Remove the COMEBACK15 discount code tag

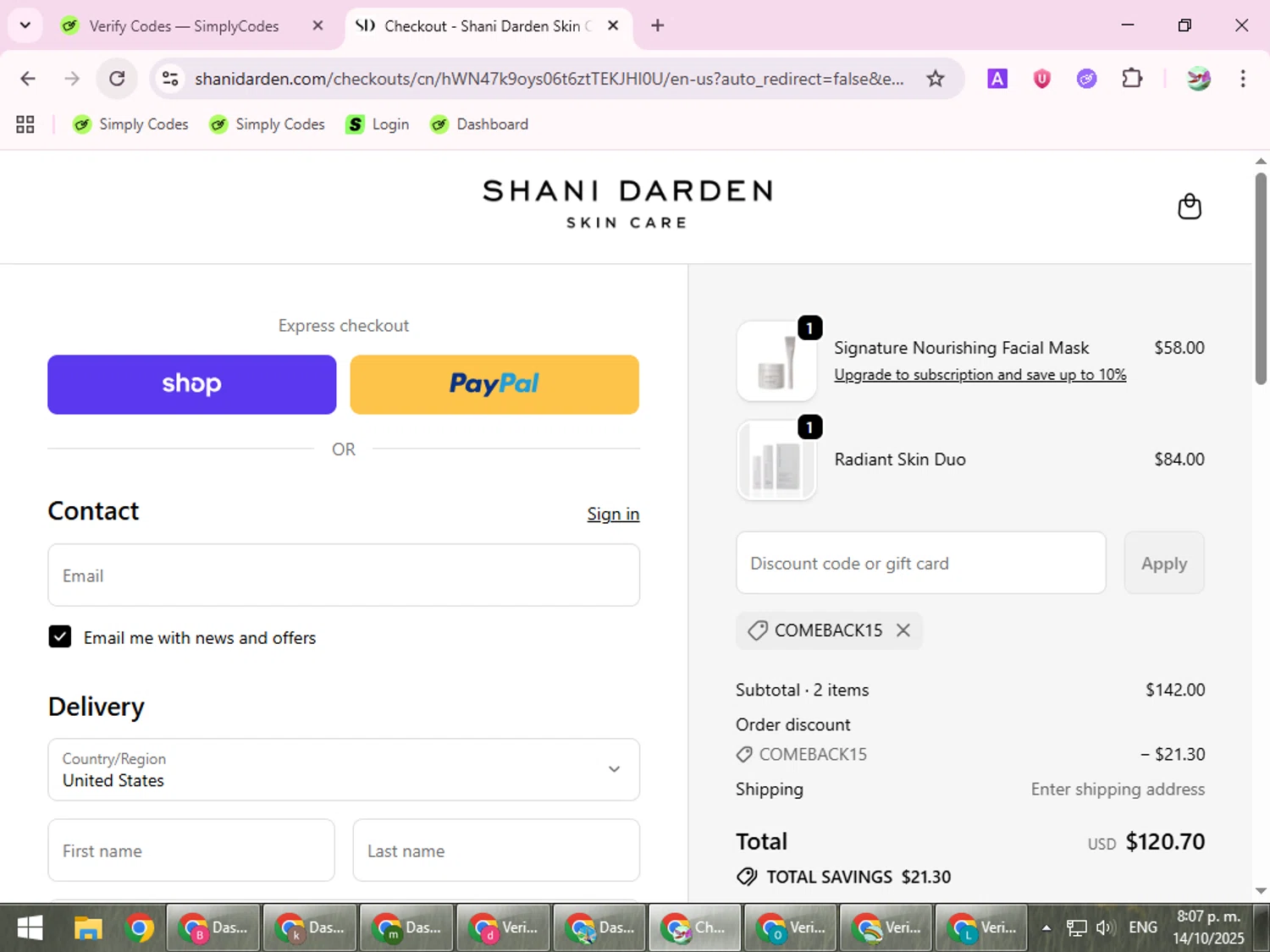903,630
